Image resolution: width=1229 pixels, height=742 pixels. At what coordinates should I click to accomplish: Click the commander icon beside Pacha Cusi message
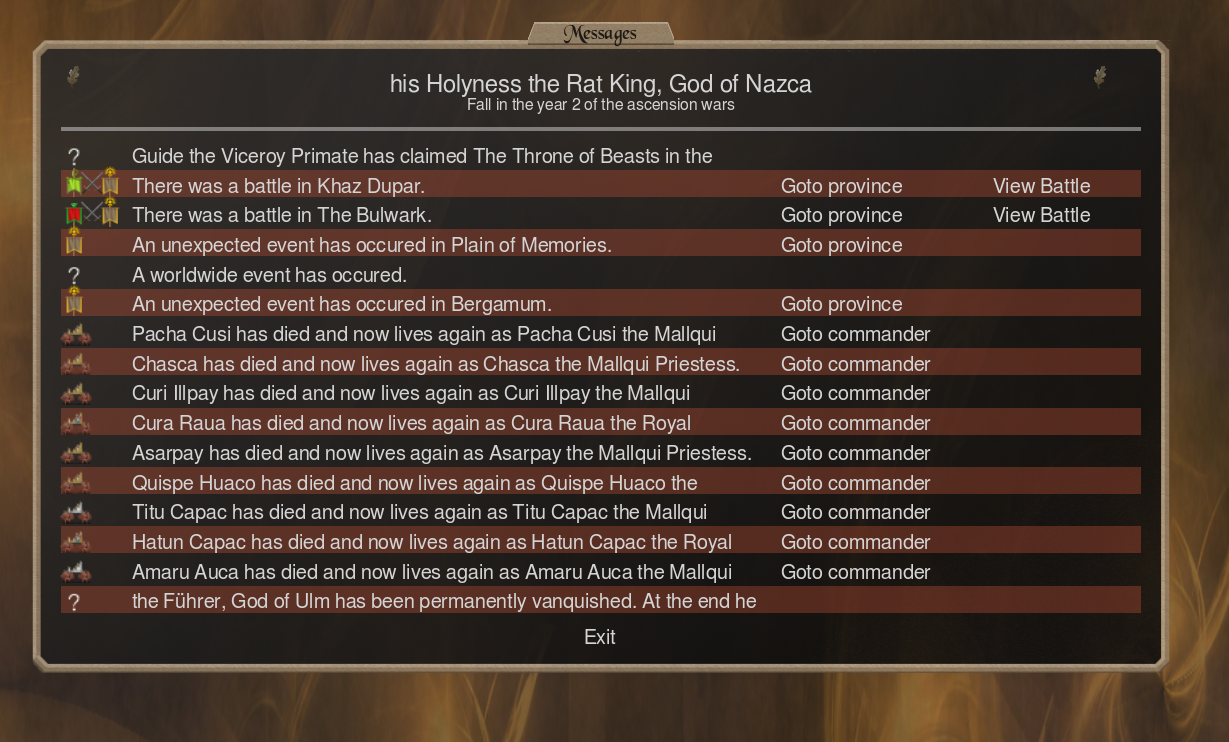(75, 334)
